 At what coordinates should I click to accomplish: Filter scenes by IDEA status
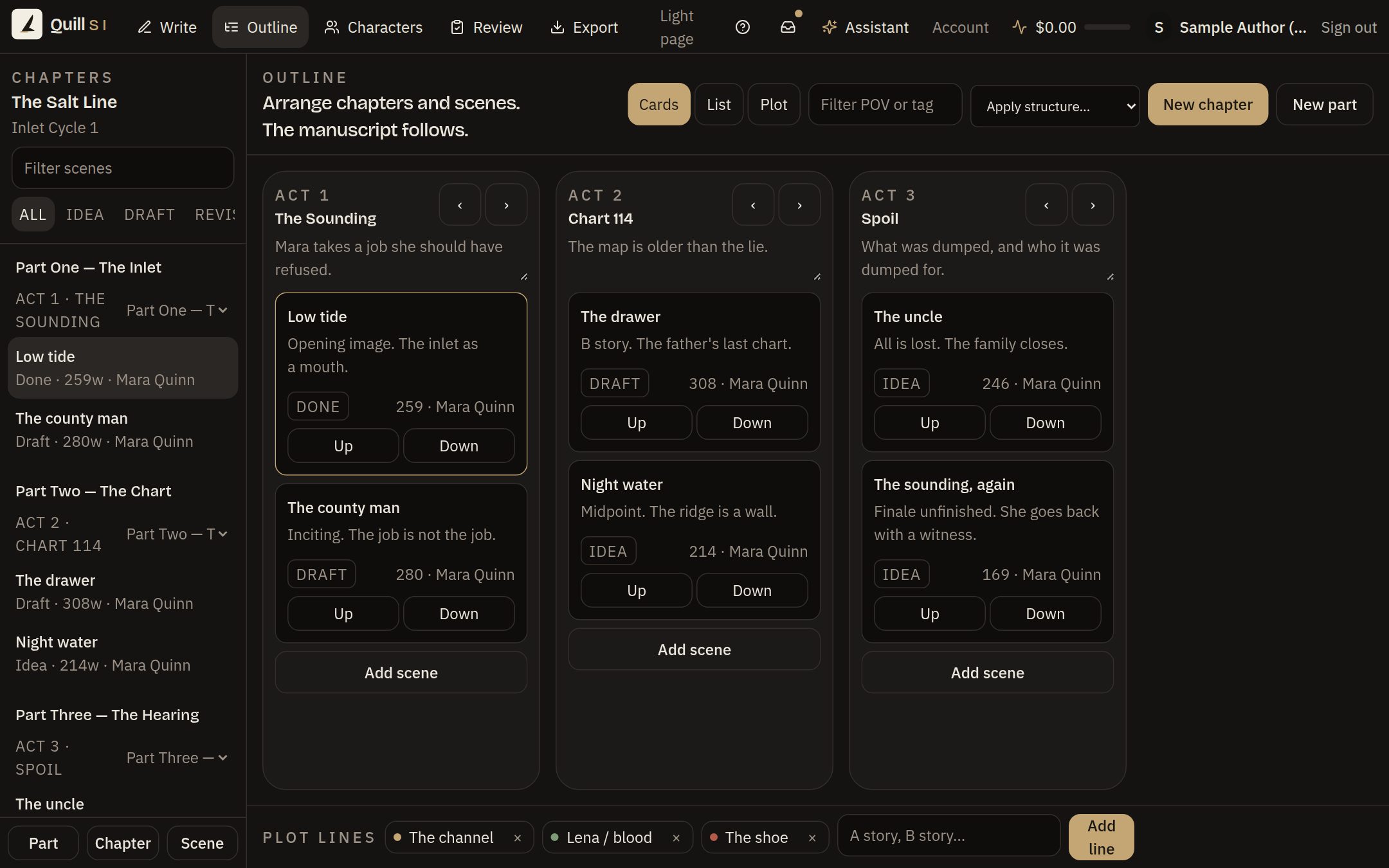point(85,214)
